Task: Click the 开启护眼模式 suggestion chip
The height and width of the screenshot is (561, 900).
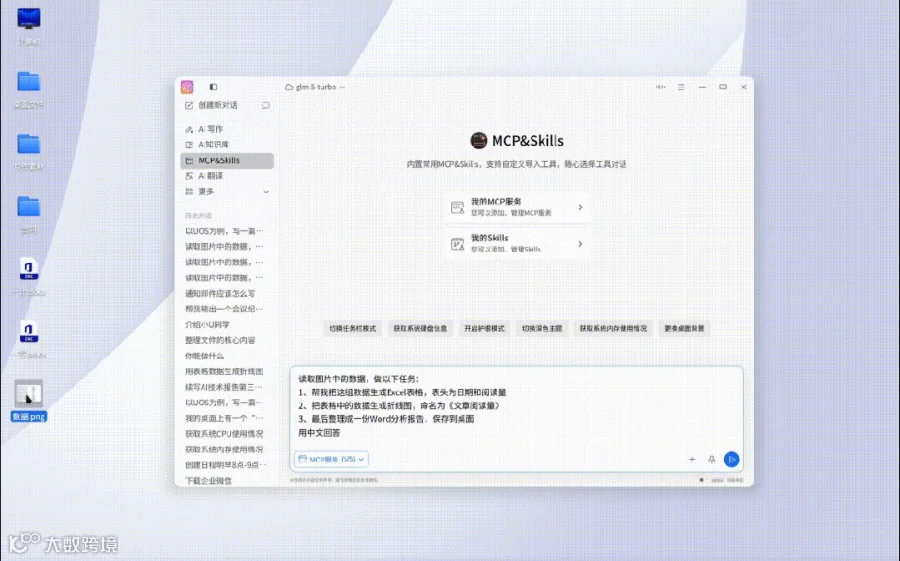Action: 484,328
